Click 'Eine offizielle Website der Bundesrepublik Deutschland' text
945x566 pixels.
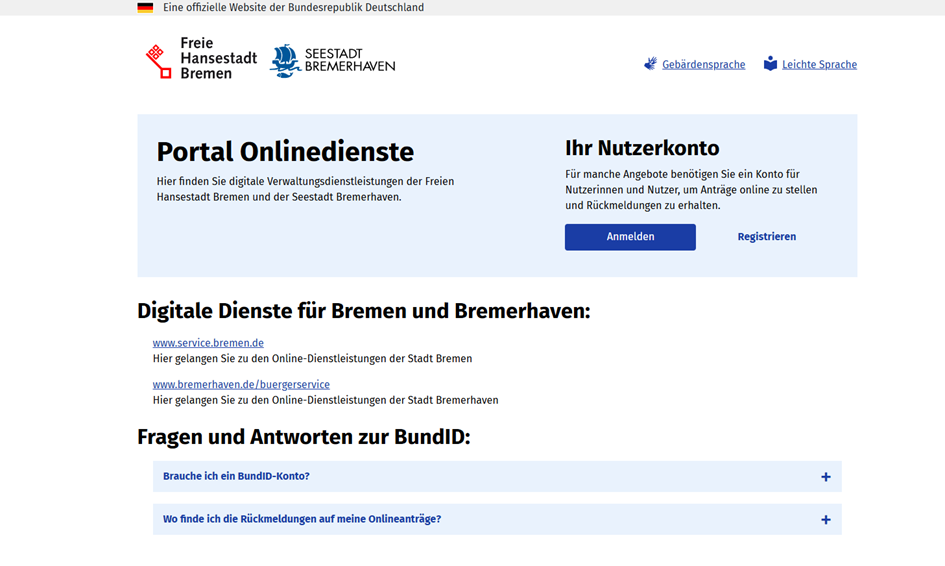coord(294,8)
